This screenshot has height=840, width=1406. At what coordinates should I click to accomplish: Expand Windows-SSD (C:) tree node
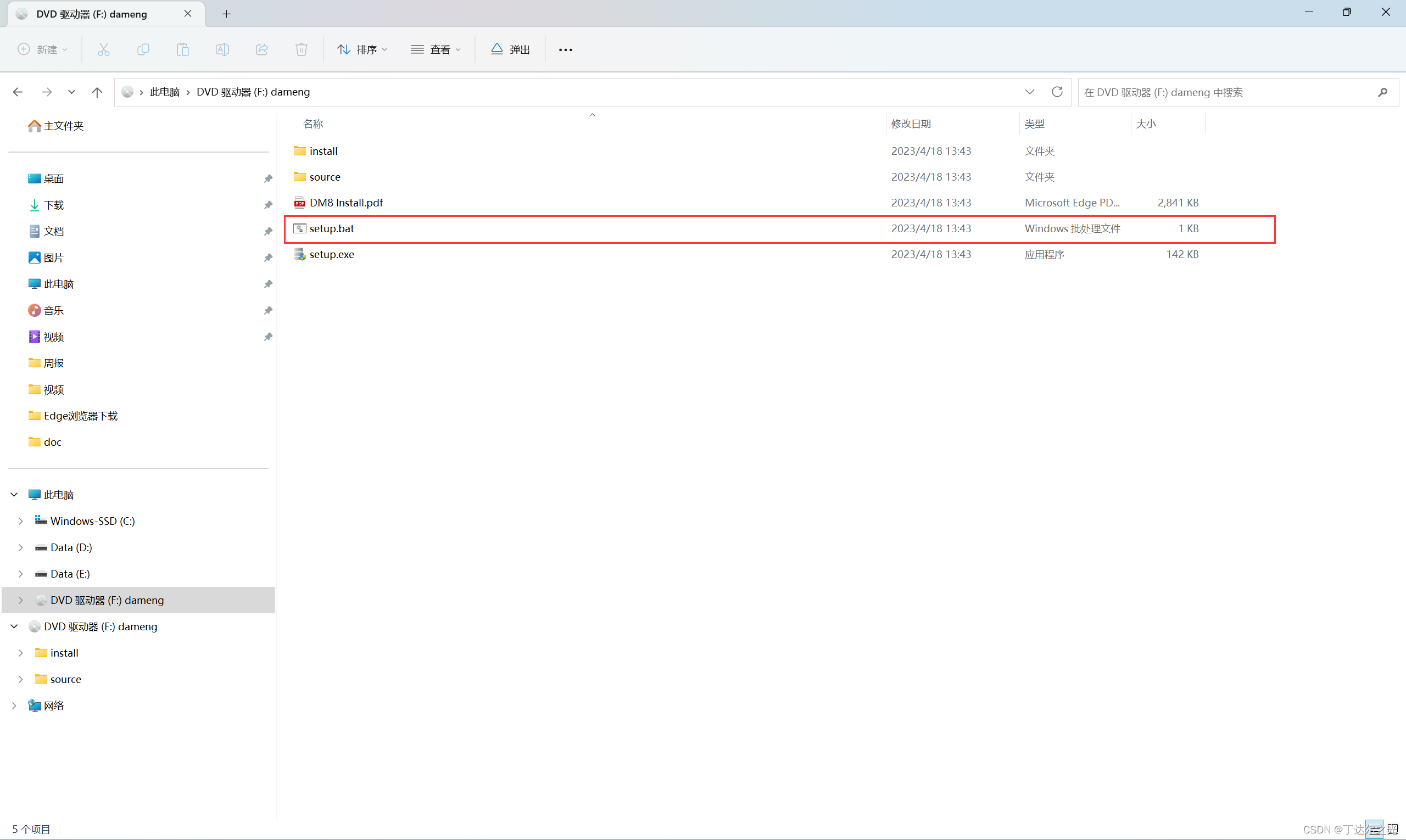pos(20,521)
